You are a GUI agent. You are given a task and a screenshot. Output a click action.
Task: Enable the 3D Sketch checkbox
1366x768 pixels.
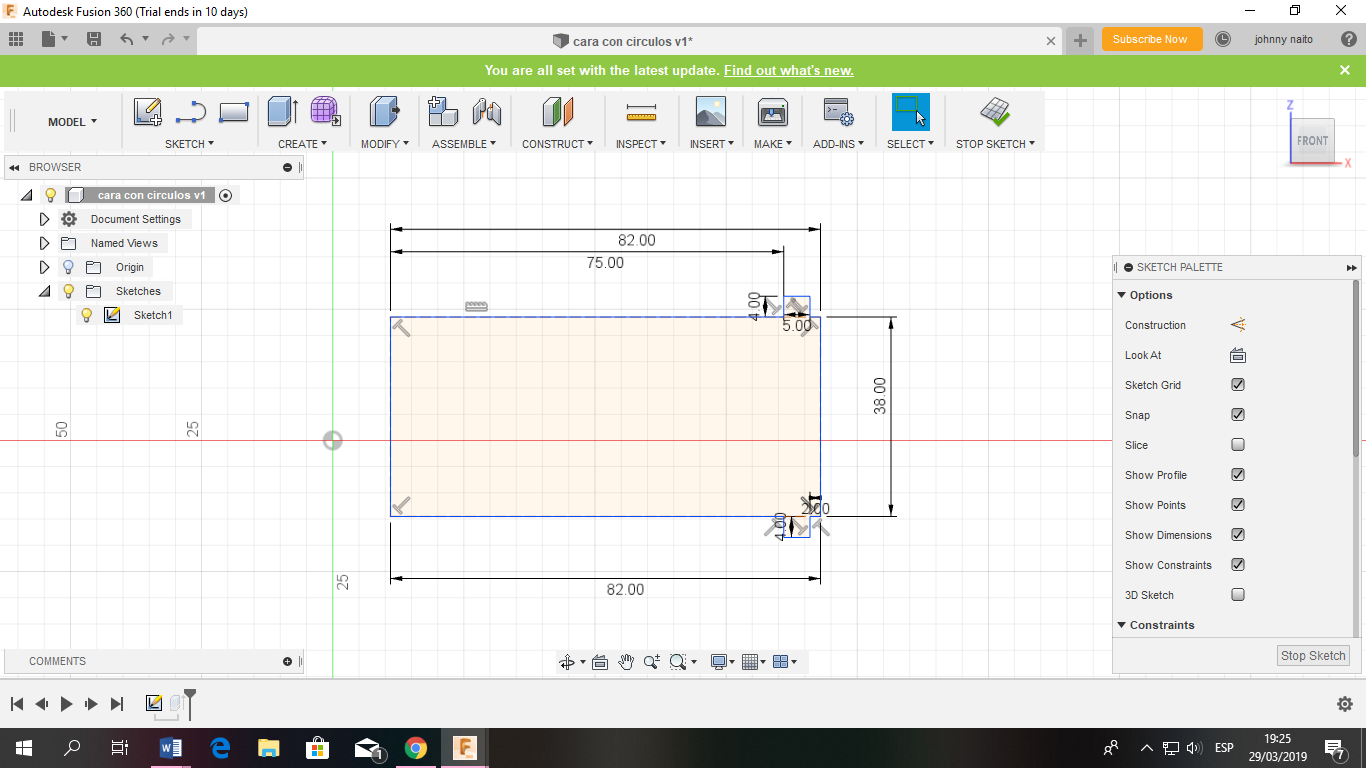(x=1238, y=595)
